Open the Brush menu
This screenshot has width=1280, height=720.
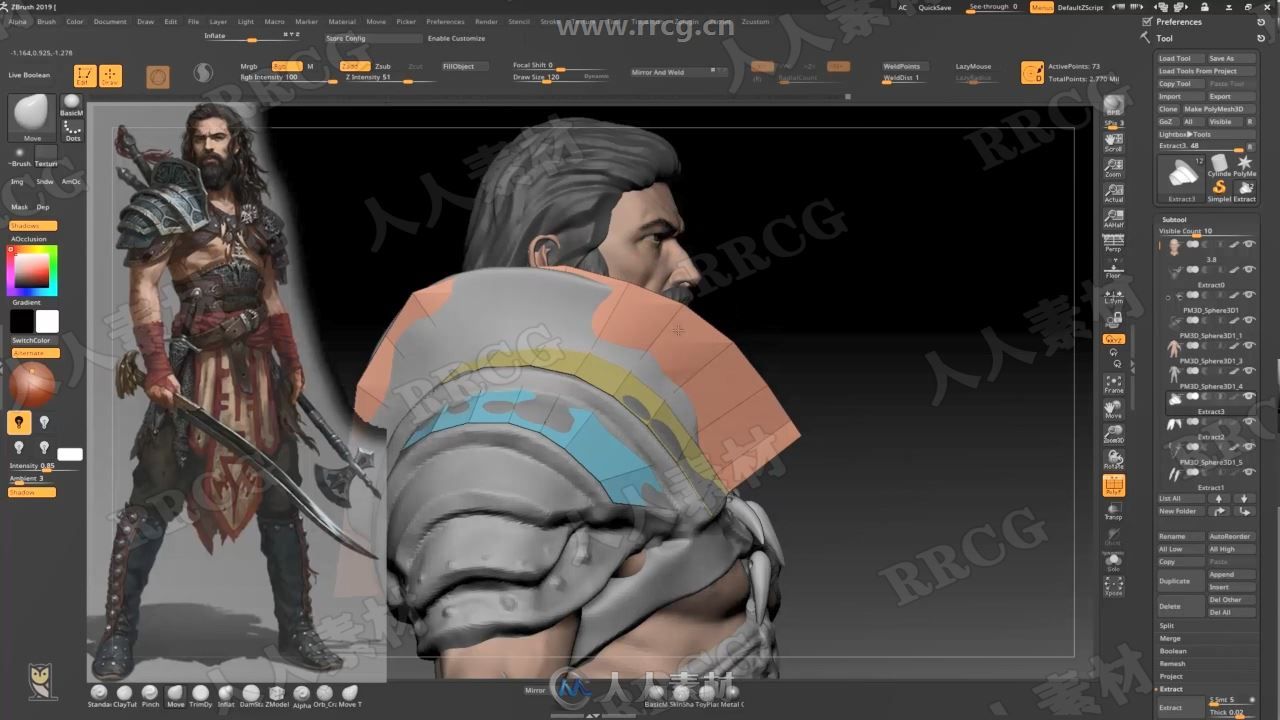point(47,21)
